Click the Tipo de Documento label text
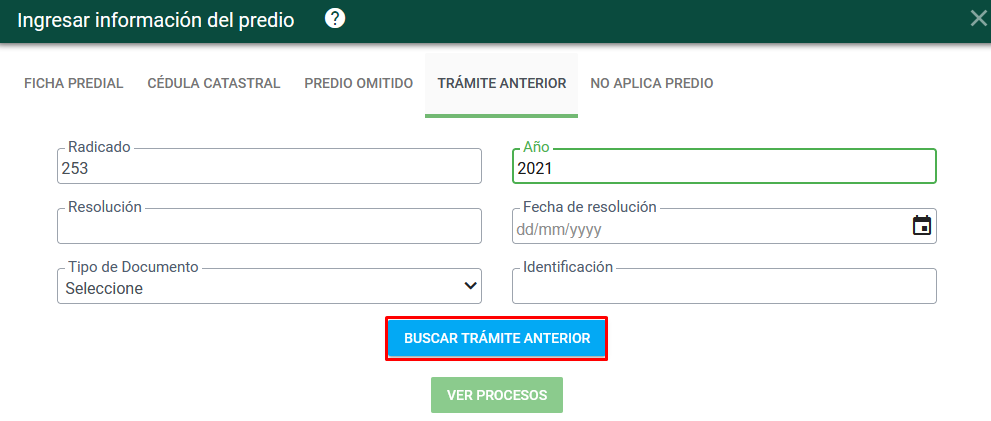Viewport: 991px width, 421px height. point(133,267)
